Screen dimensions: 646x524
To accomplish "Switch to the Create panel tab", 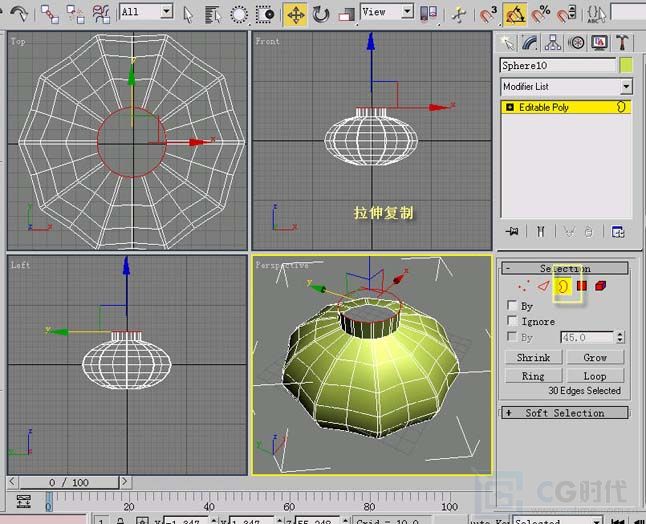I will (507, 42).
